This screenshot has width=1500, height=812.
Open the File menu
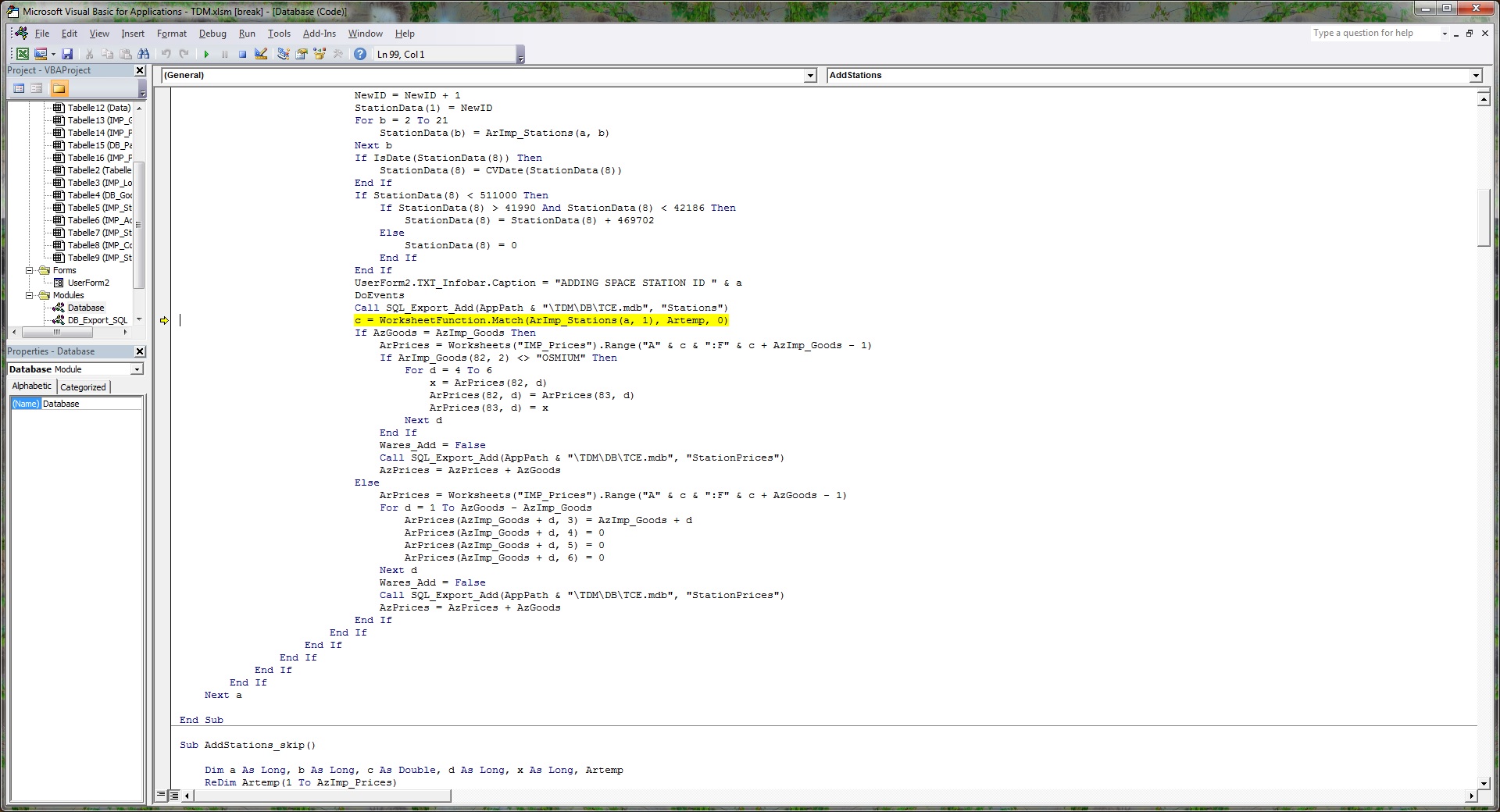coord(42,34)
